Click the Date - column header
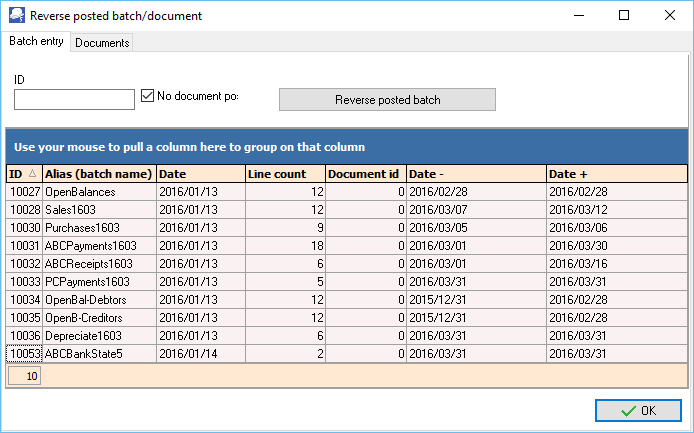The width and height of the screenshot is (694, 433). coord(476,174)
